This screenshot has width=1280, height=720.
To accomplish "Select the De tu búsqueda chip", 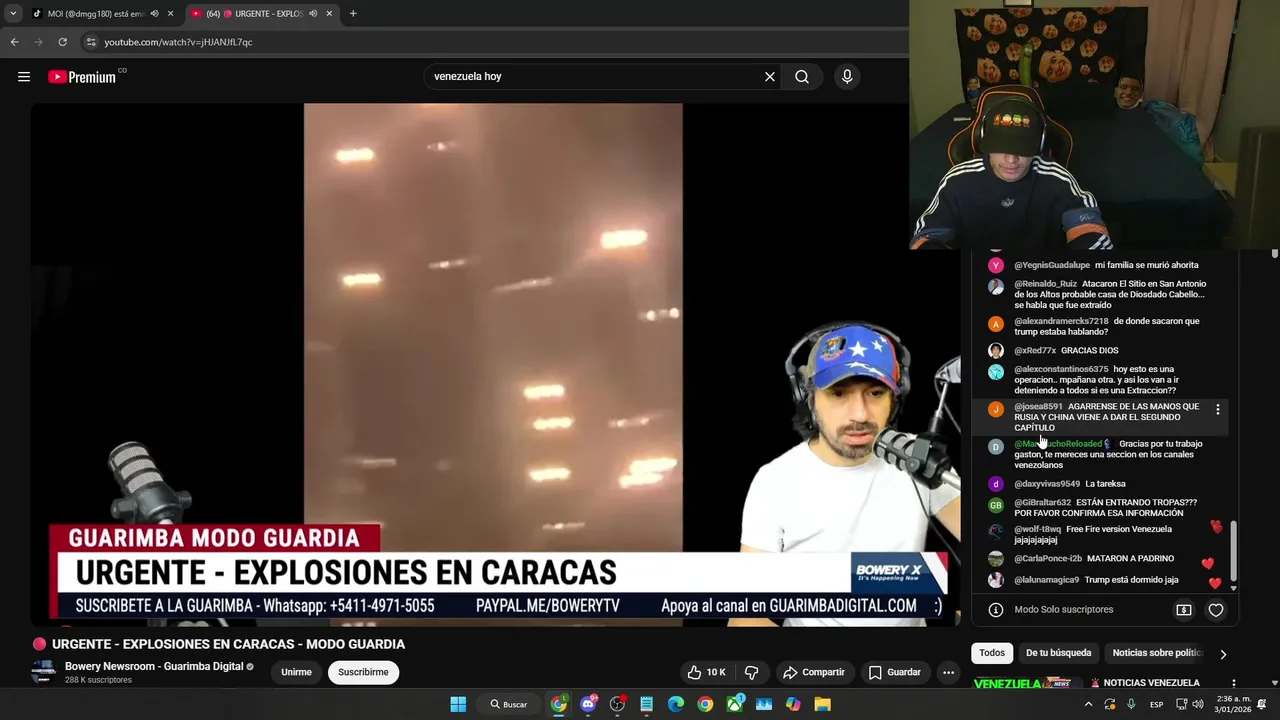I will pos(1058,653).
